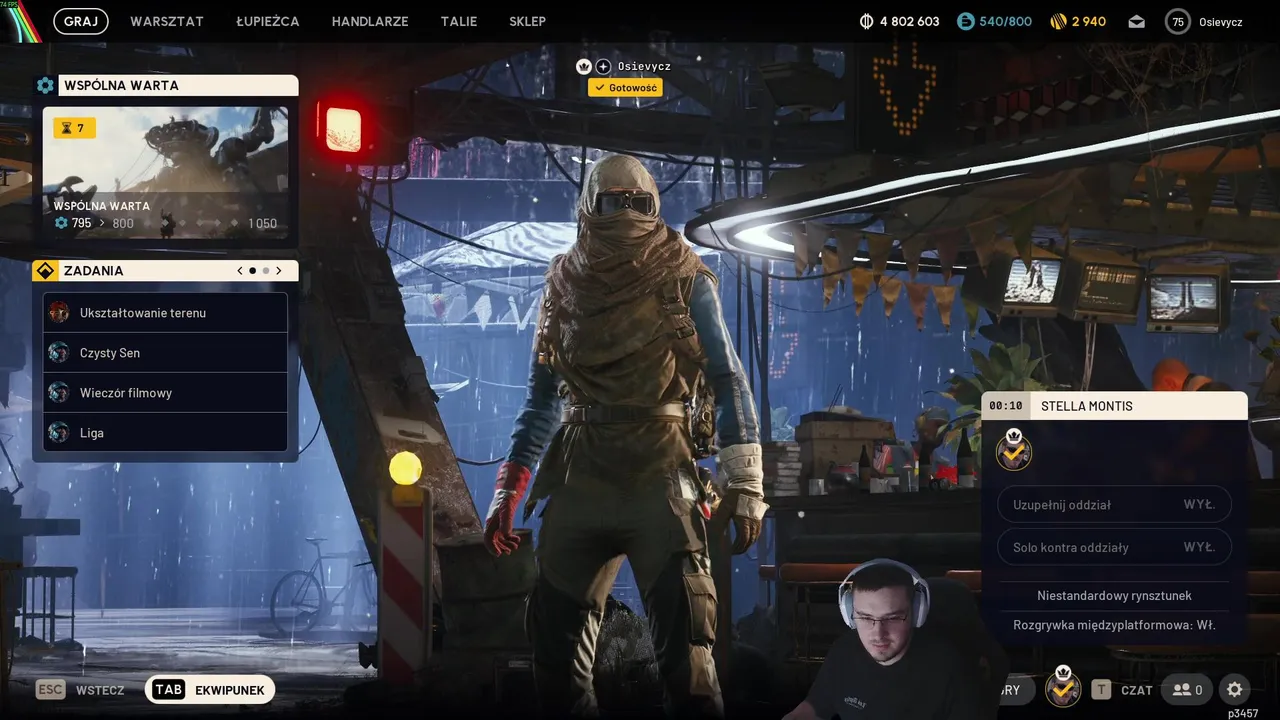This screenshot has height=720, width=1280.
Task: Open TAB Ekwipunek inventory button
Action: (210, 690)
